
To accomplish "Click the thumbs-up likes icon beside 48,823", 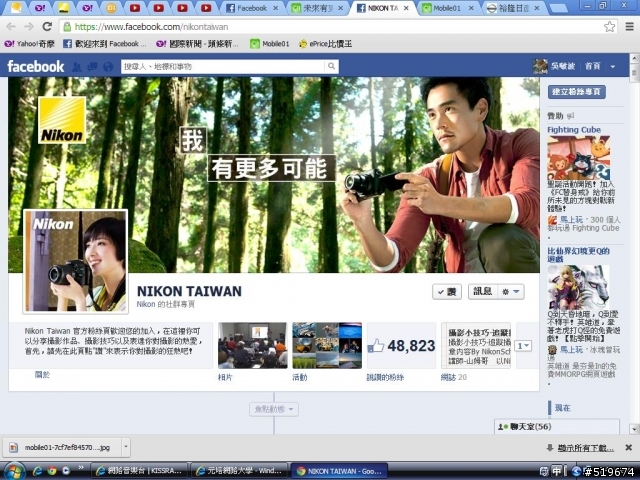I will click(376, 346).
